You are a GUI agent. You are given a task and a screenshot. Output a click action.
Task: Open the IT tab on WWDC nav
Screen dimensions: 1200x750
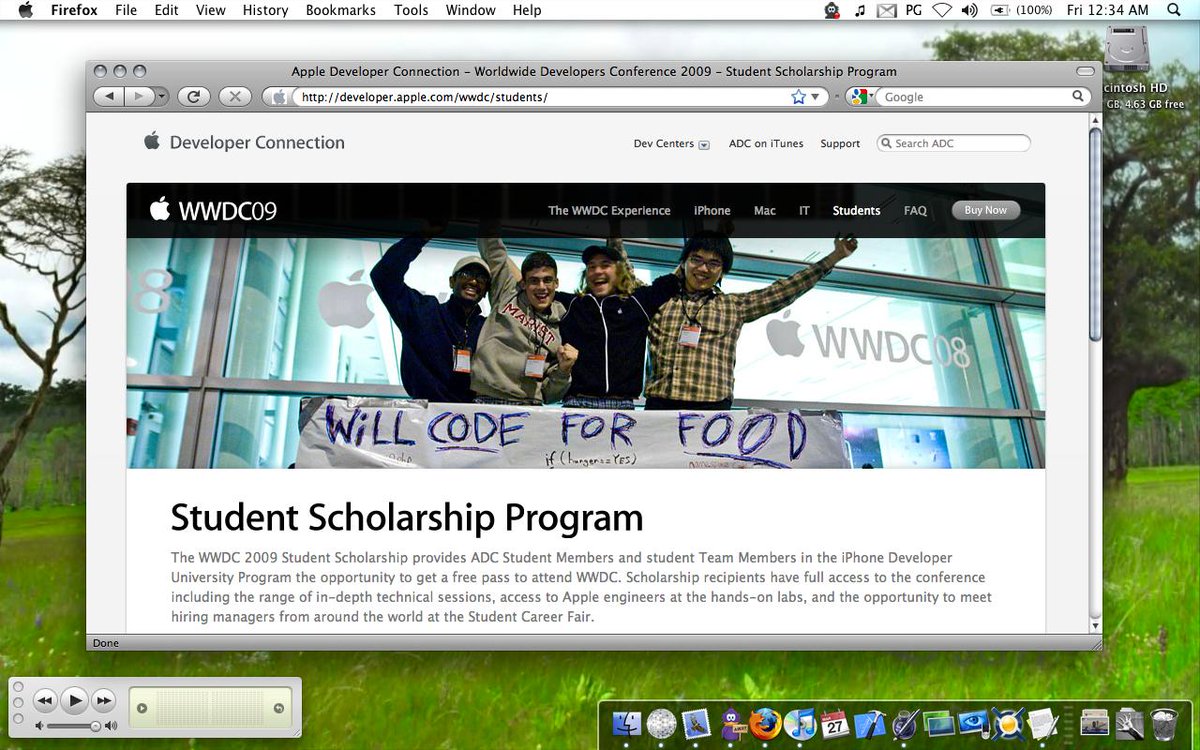[x=804, y=210]
